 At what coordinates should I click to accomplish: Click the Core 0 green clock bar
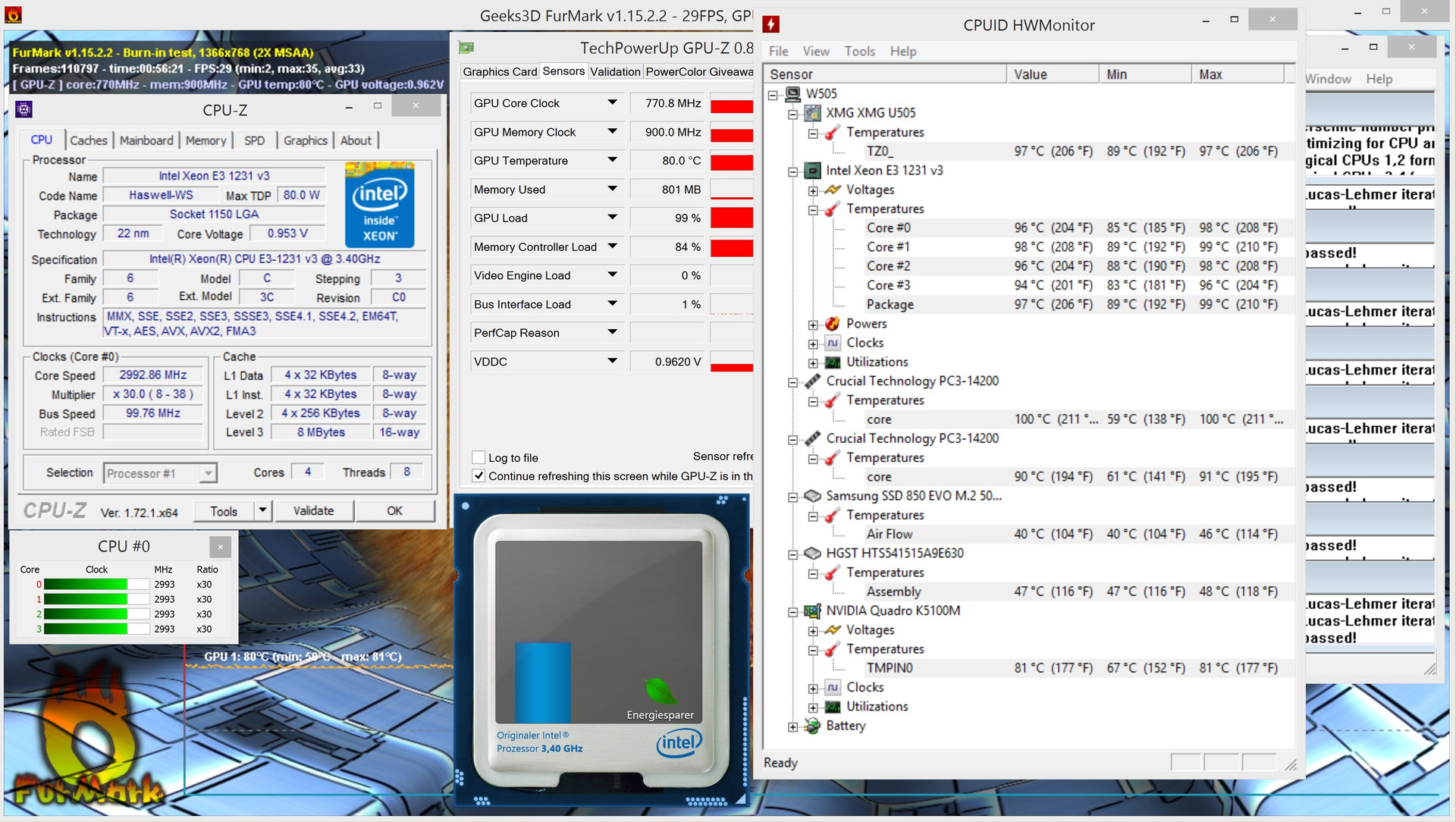(x=96, y=585)
